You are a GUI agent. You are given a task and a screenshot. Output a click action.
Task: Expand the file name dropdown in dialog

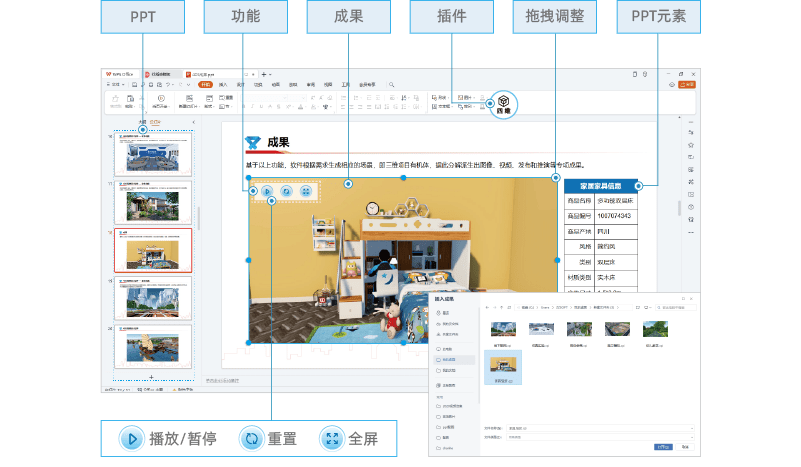[690, 428]
